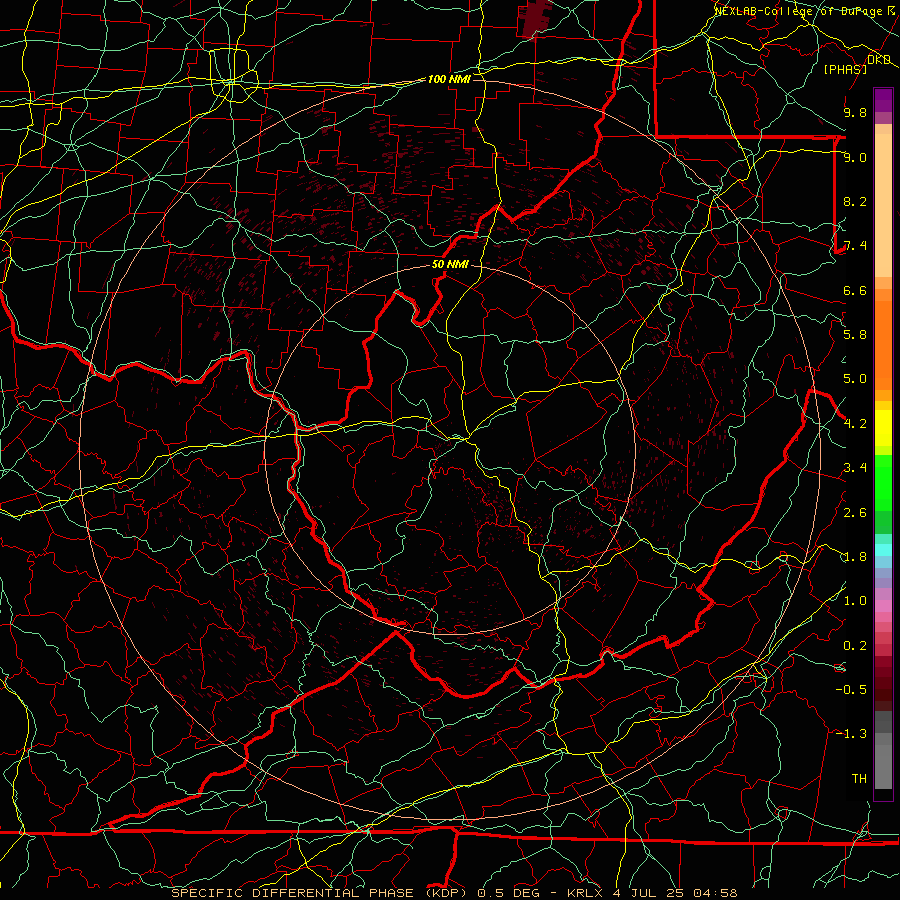Click the "KRLX 4 JUL 25 04:58" timestamp text

coord(652,893)
